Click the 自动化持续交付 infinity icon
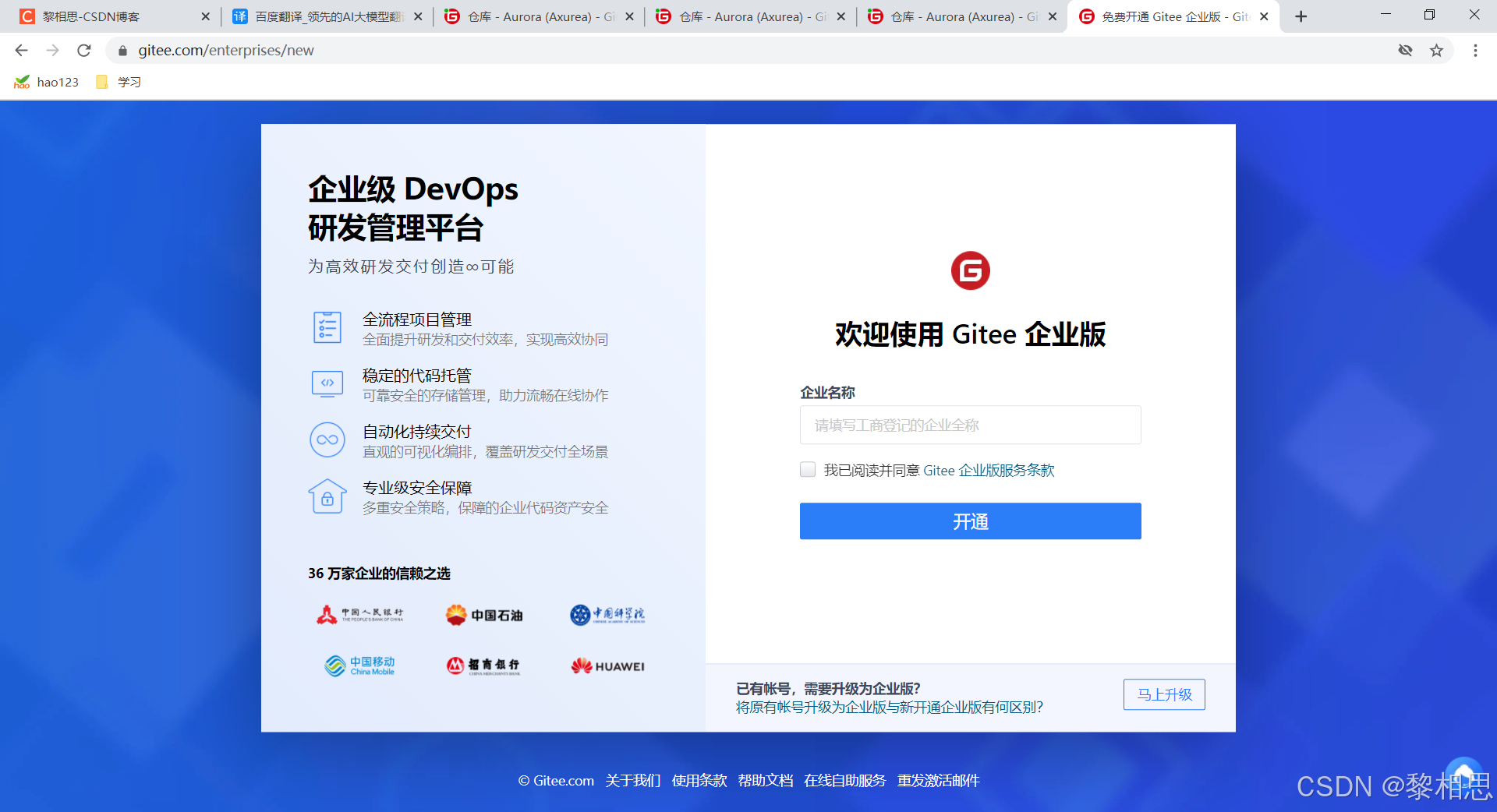Screen dimensions: 1497x812 (x=327, y=440)
